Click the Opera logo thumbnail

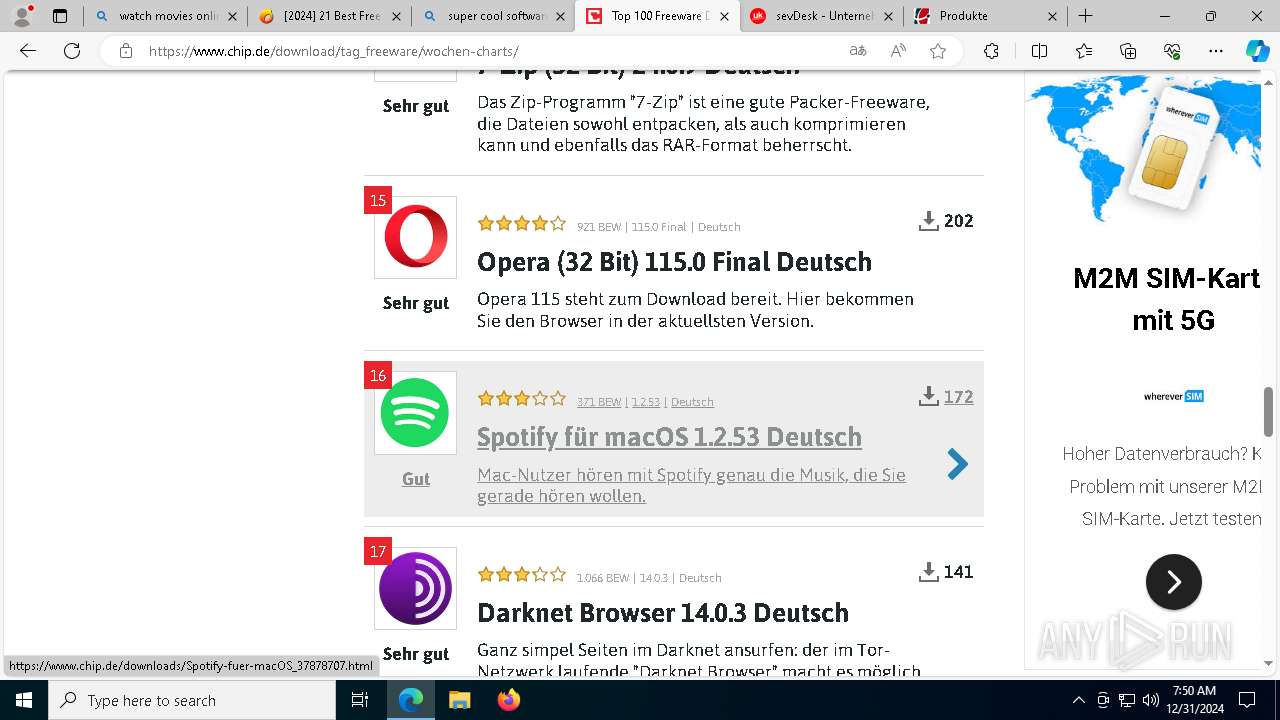point(415,237)
